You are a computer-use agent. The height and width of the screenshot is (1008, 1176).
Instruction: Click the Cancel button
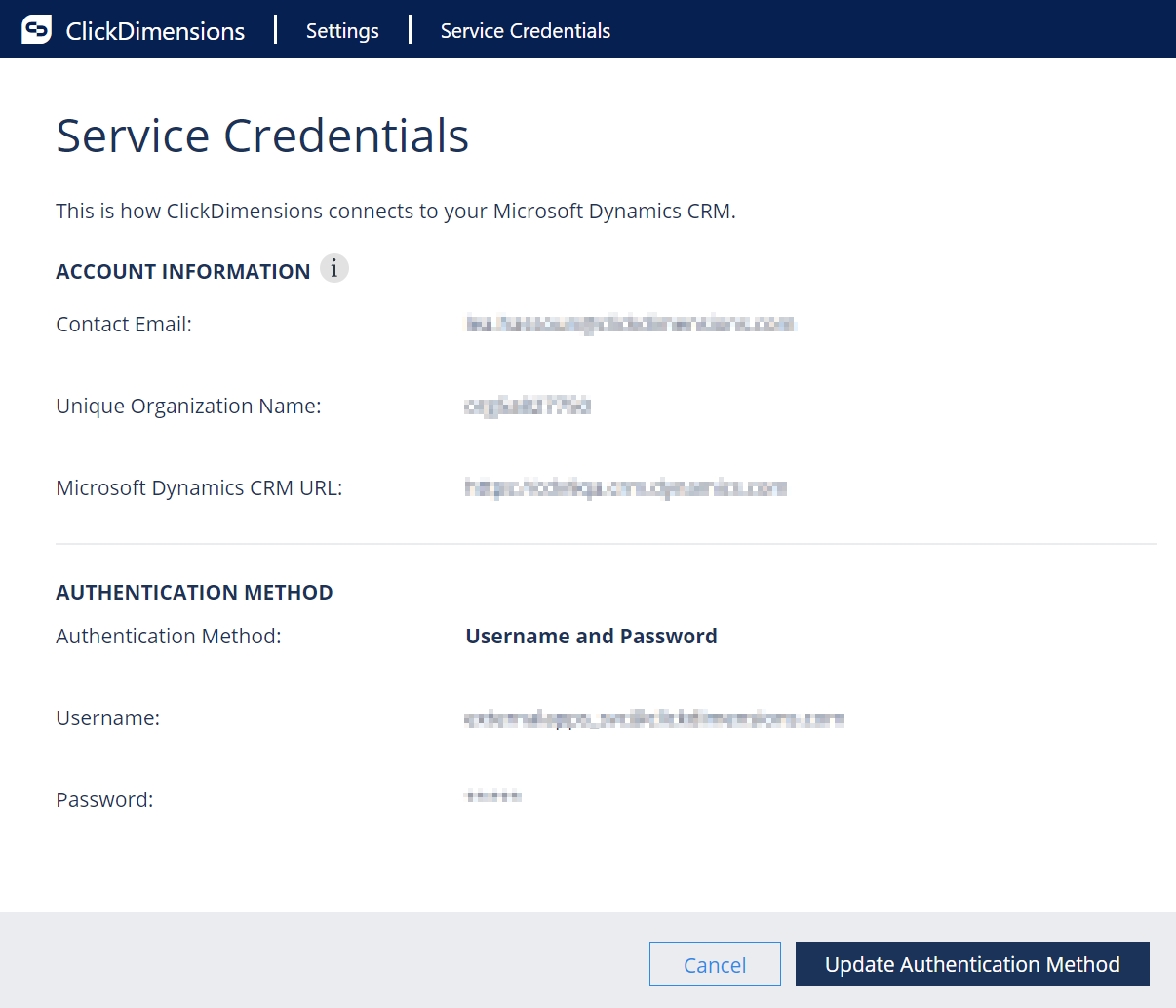pos(715,963)
